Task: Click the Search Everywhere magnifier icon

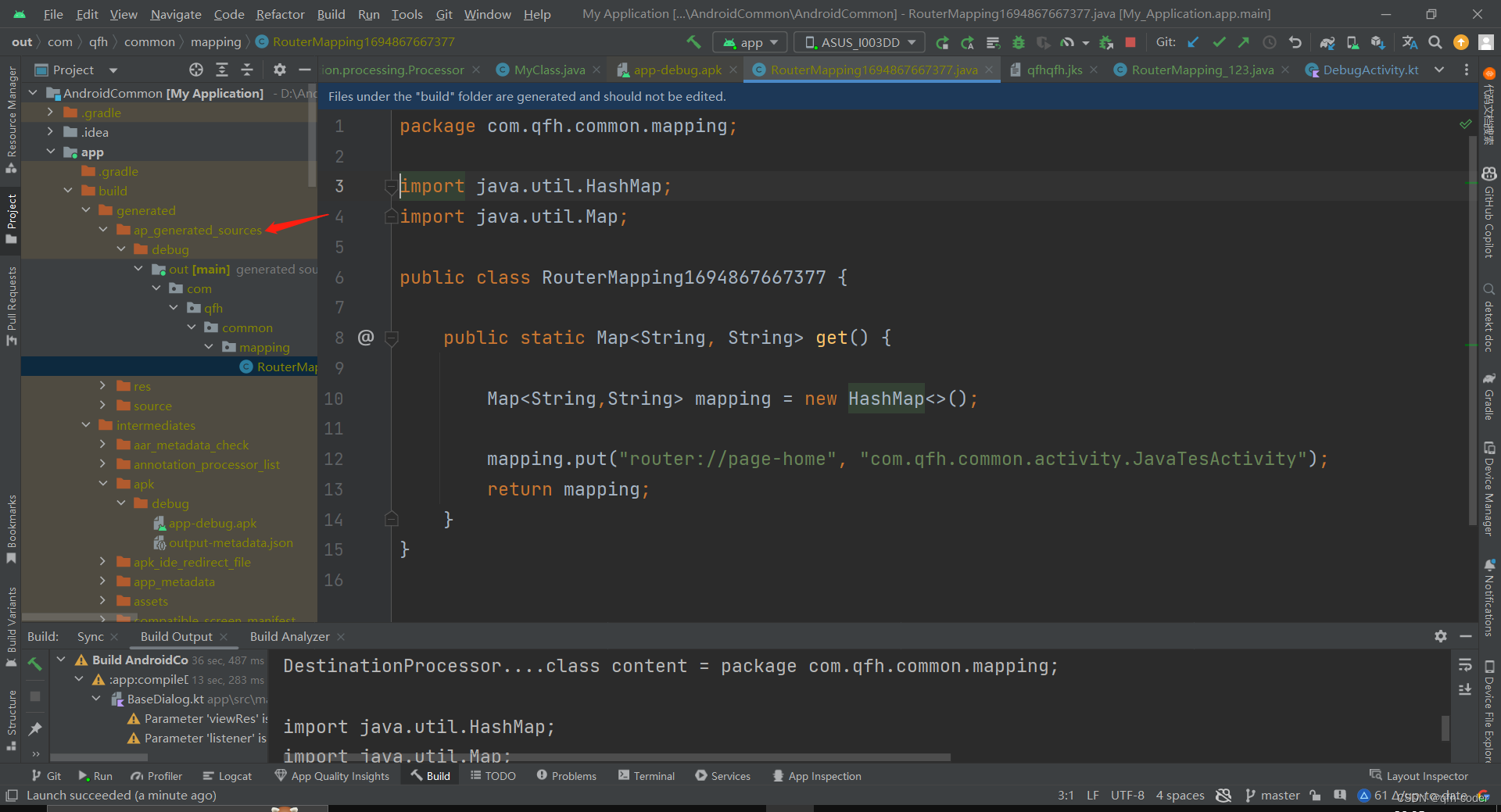Action: coord(1435,42)
